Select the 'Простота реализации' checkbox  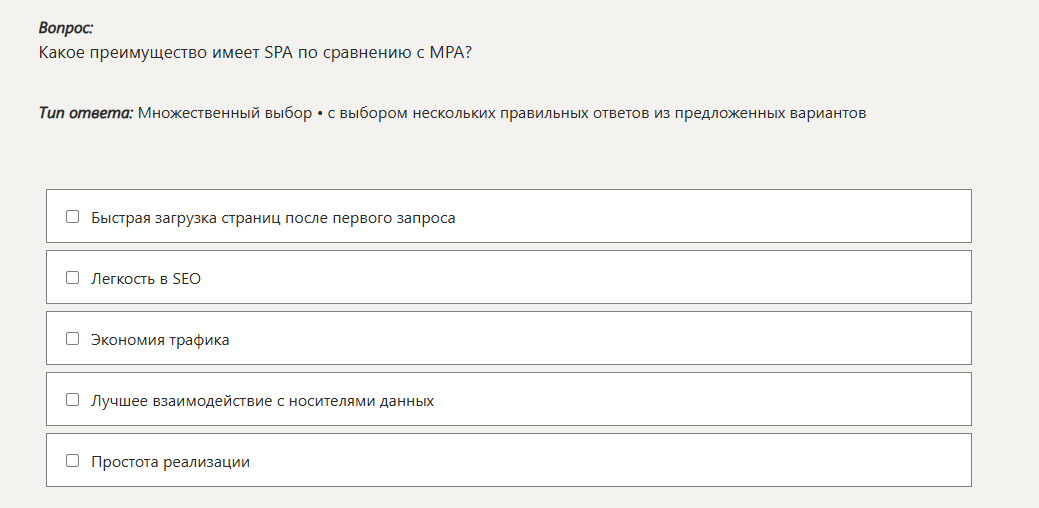pos(72,461)
